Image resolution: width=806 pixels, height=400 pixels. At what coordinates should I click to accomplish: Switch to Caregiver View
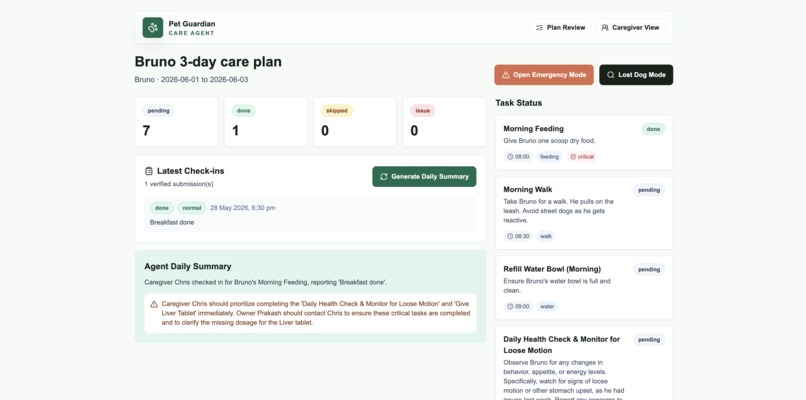pos(630,28)
